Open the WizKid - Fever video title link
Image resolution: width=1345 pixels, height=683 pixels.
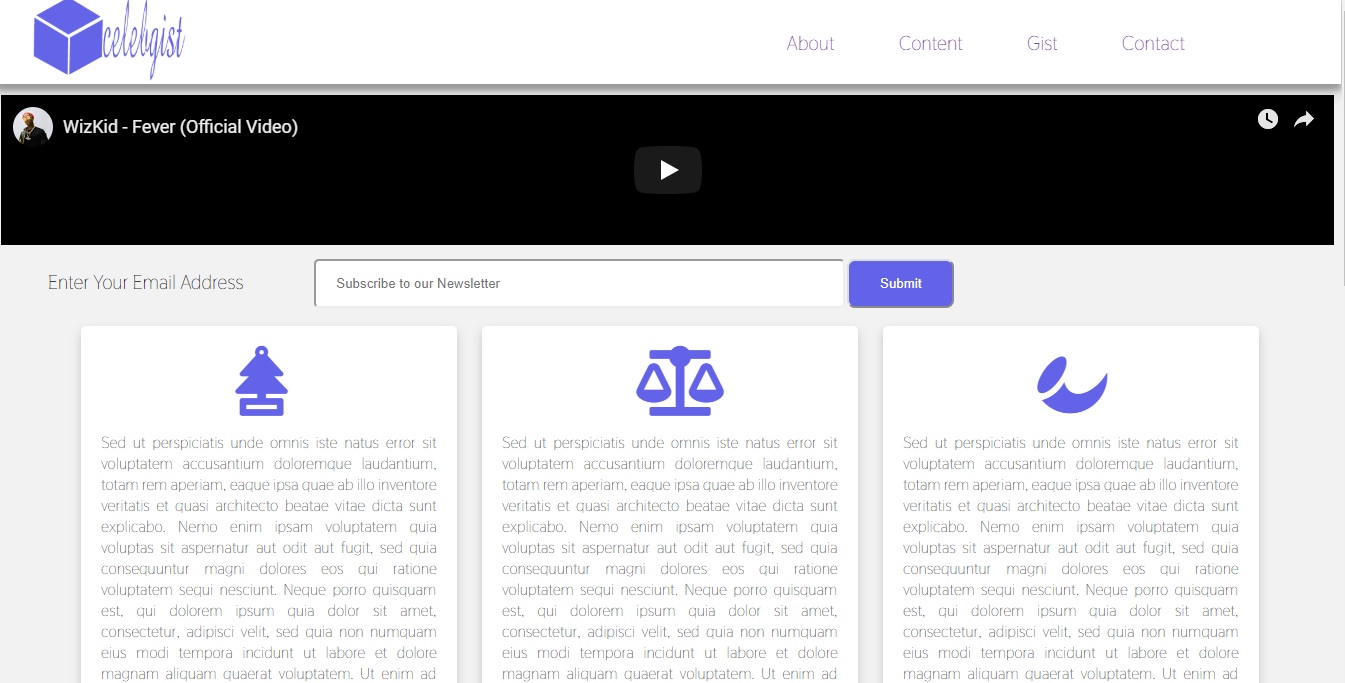pos(180,127)
